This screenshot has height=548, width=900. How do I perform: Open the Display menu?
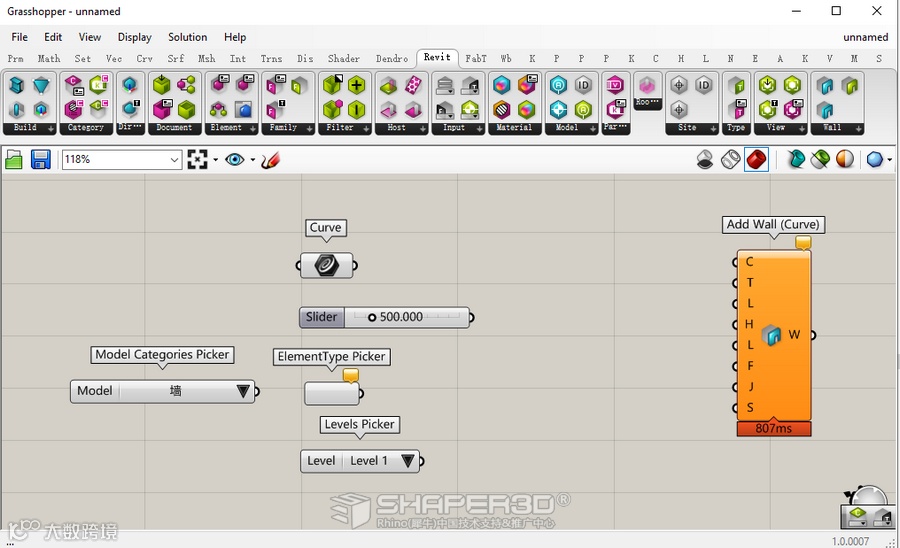pos(134,37)
